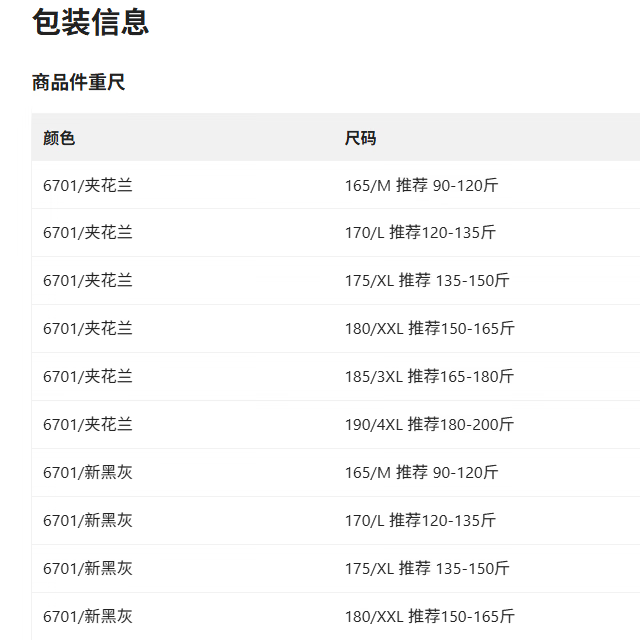Select the 165/M size cell for 夹花兰

[421, 185]
